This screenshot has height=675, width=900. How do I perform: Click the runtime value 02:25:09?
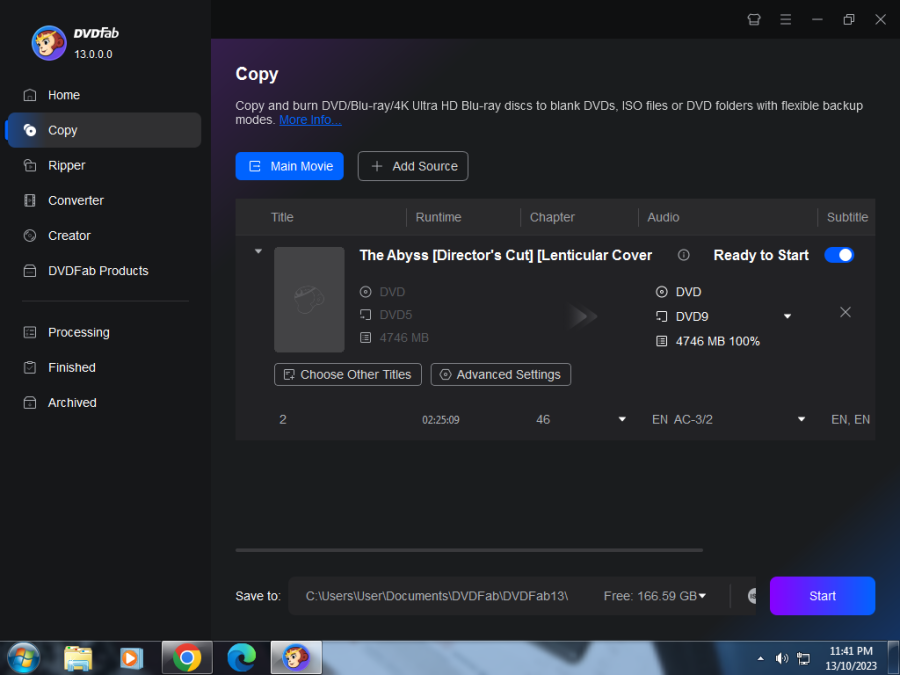pos(440,420)
